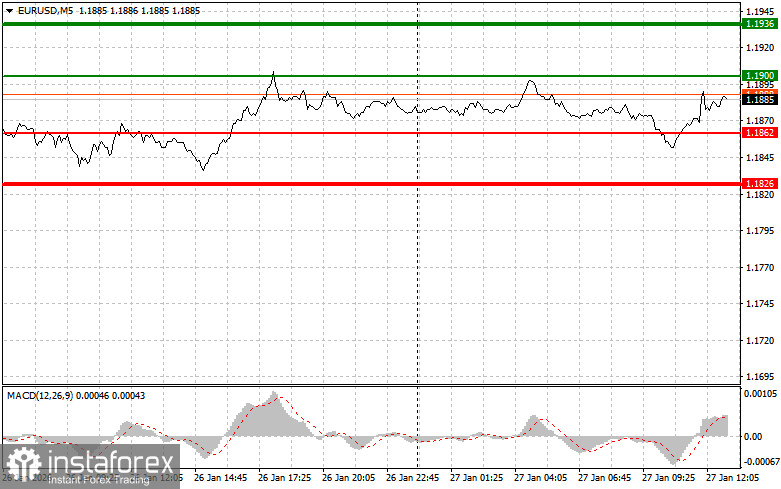Click the 26 Jan 14:45 time label
781x489 pixels.
tap(220, 478)
